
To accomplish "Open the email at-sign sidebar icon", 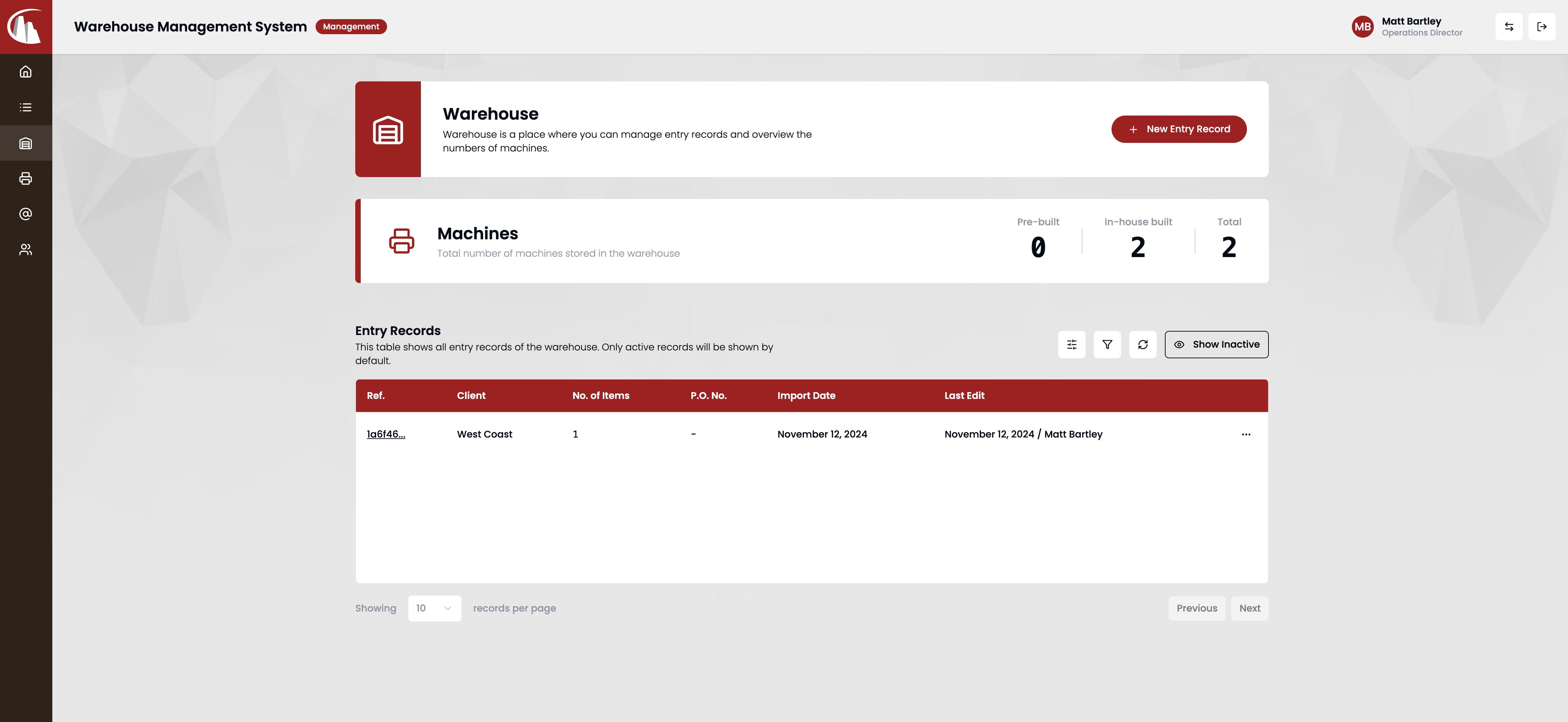I will click(x=26, y=214).
